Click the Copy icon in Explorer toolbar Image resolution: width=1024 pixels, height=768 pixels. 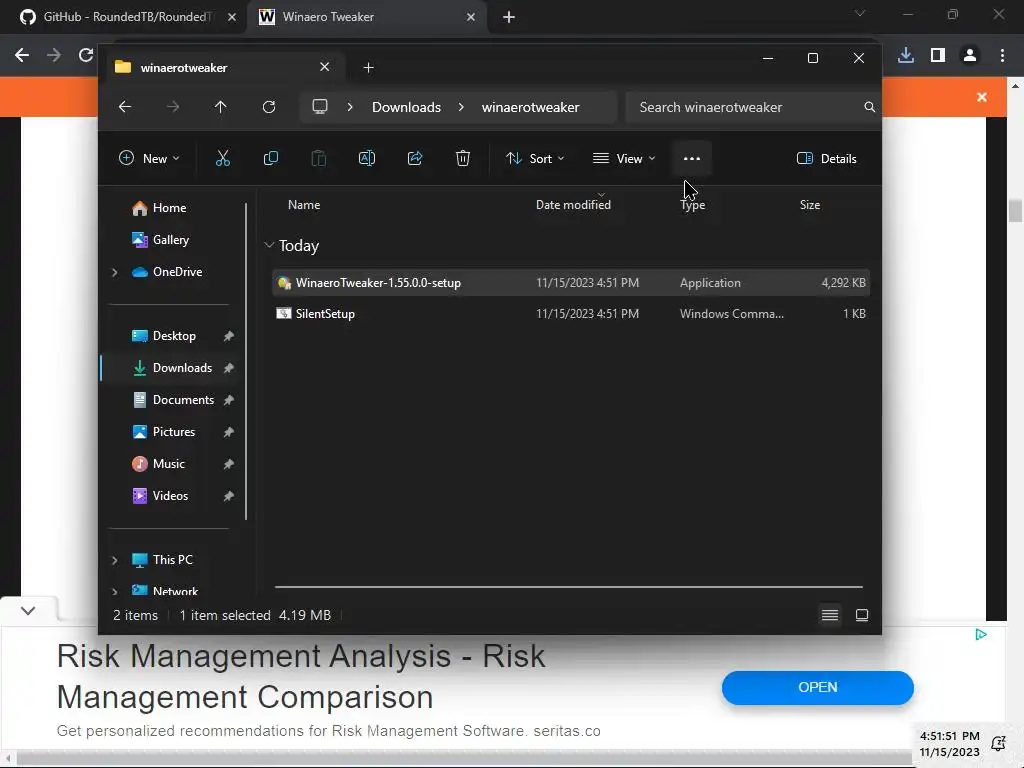(x=270, y=158)
